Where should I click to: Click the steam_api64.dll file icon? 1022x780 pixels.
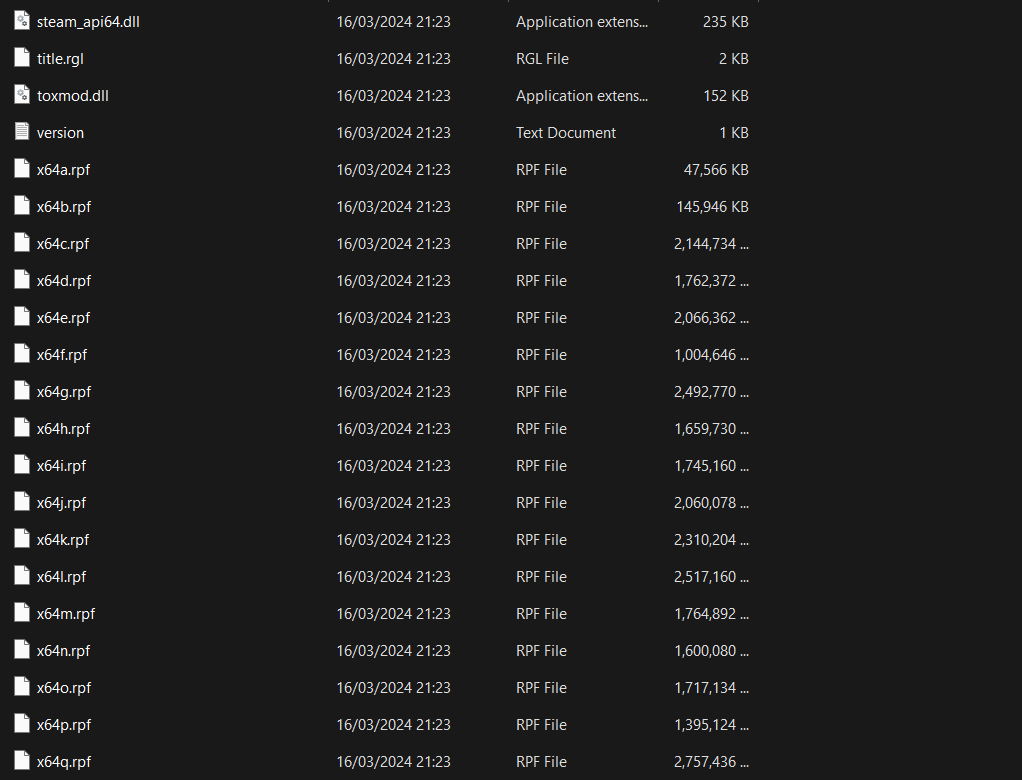coord(22,21)
